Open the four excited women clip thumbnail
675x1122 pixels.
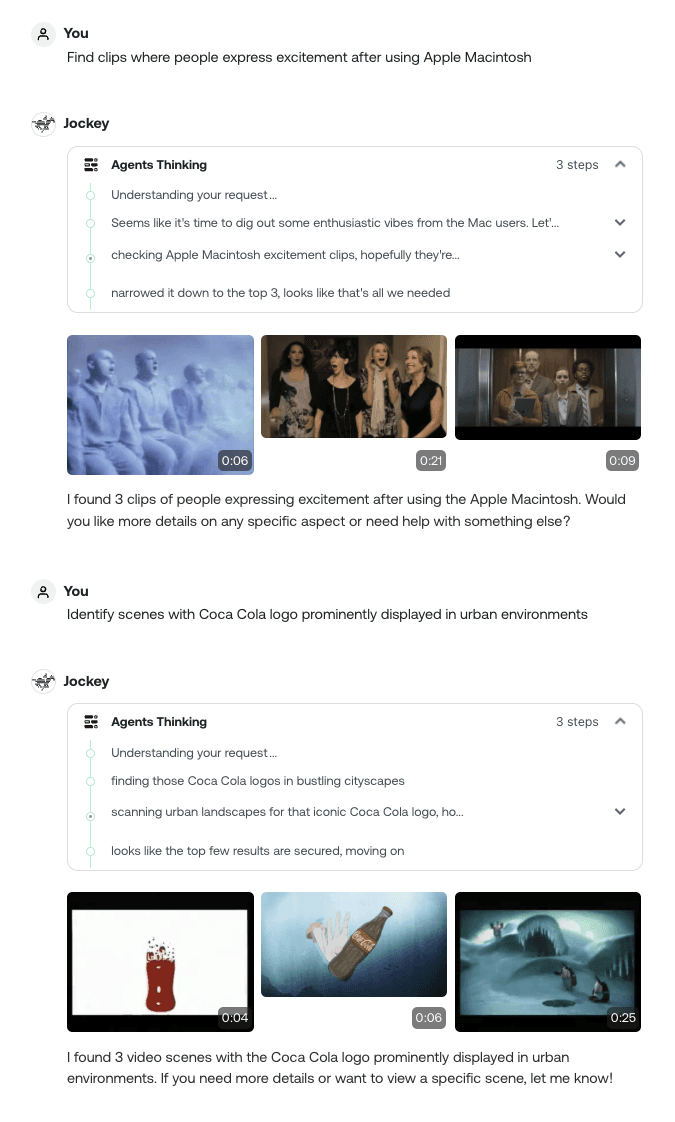tap(354, 386)
